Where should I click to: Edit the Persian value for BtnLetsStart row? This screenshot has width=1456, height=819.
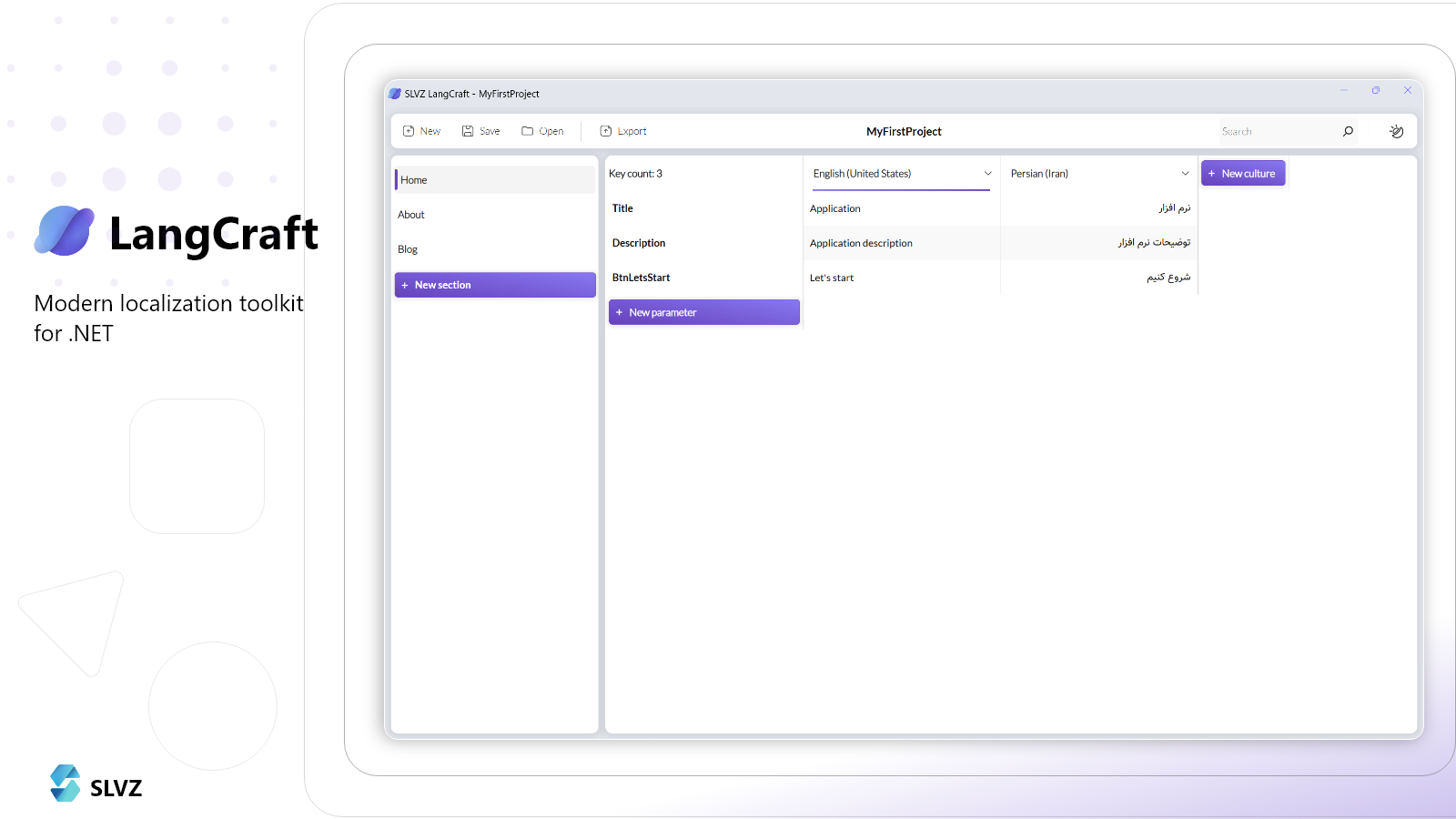[1099, 278]
